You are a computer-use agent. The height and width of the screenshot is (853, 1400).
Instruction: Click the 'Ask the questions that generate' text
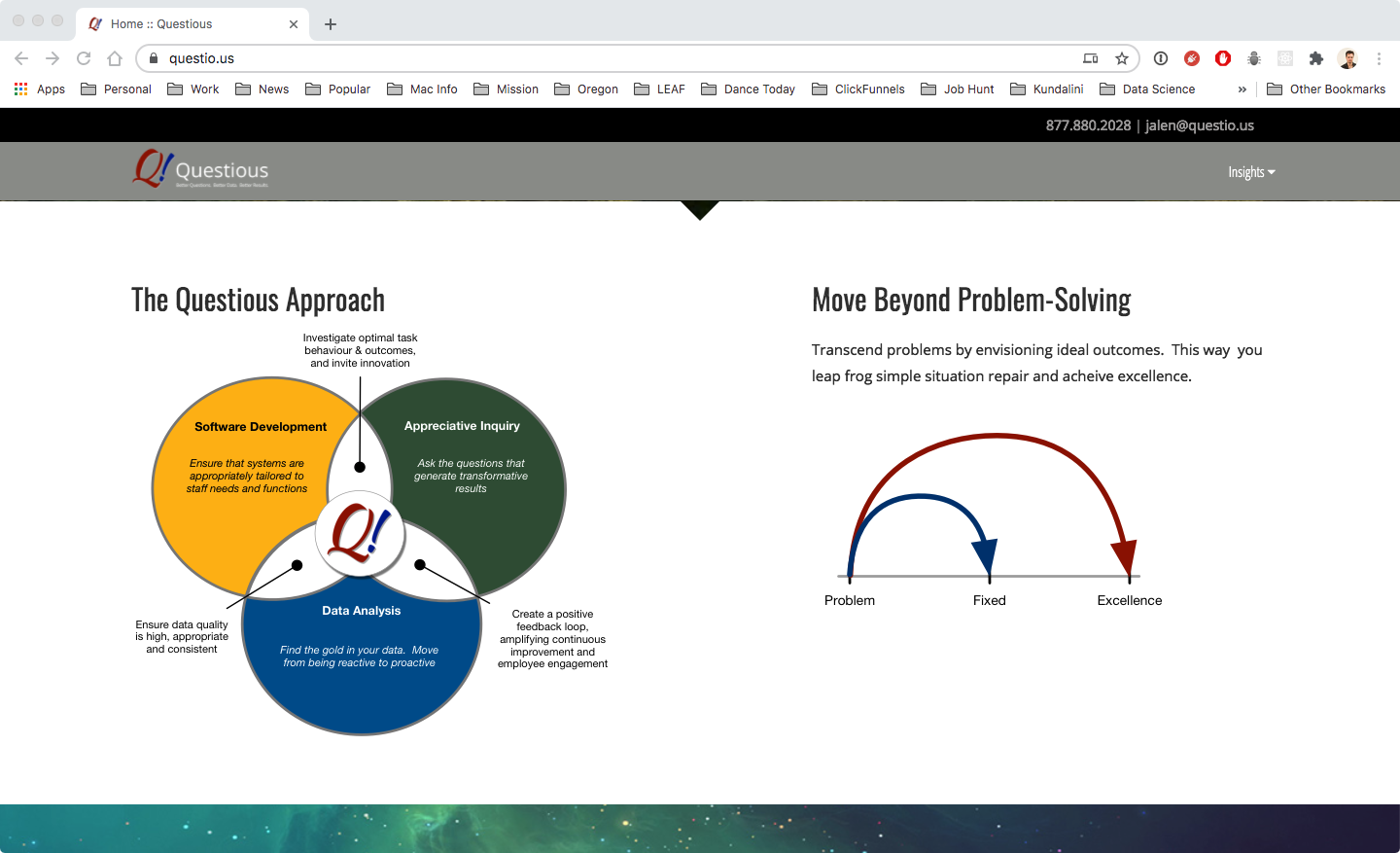(x=471, y=477)
